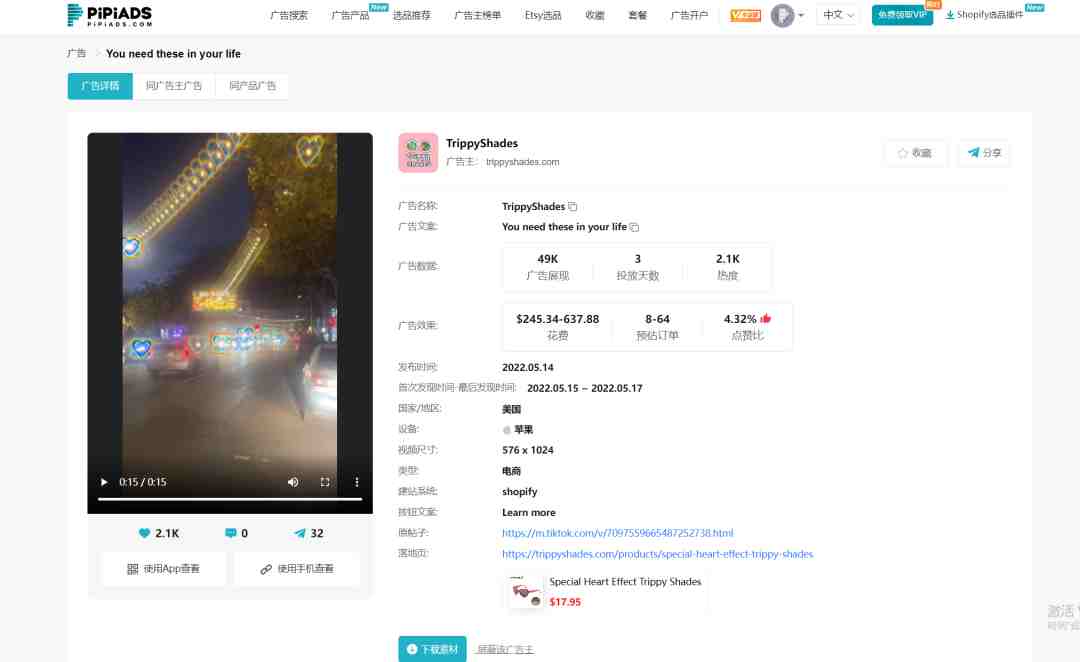
Task: Select the ad details tab
Action: click(100, 86)
